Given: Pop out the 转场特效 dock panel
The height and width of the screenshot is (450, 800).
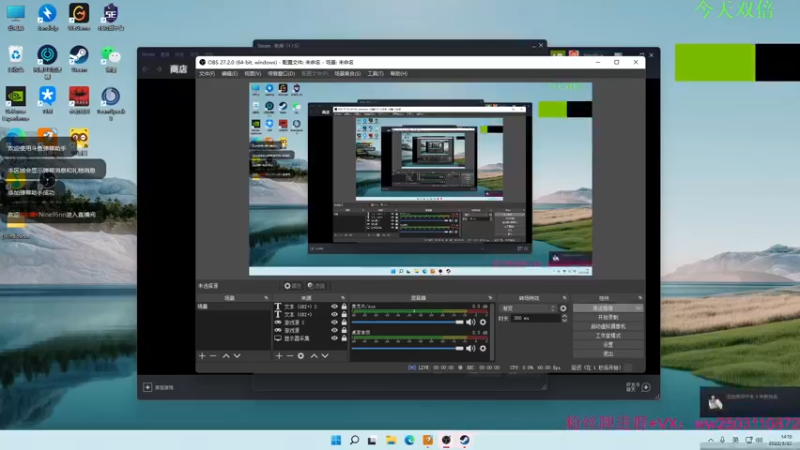Looking at the screenshot, I should (x=564, y=298).
